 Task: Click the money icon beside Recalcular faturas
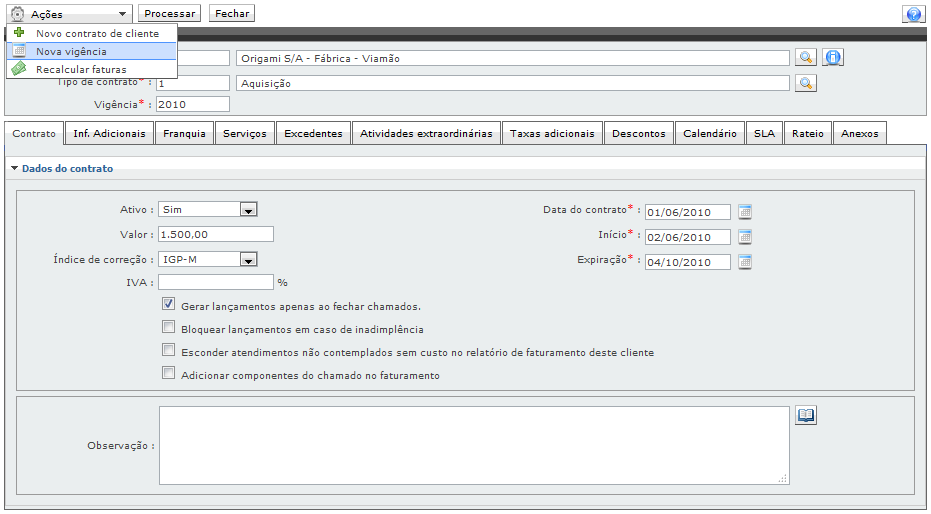(19, 69)
